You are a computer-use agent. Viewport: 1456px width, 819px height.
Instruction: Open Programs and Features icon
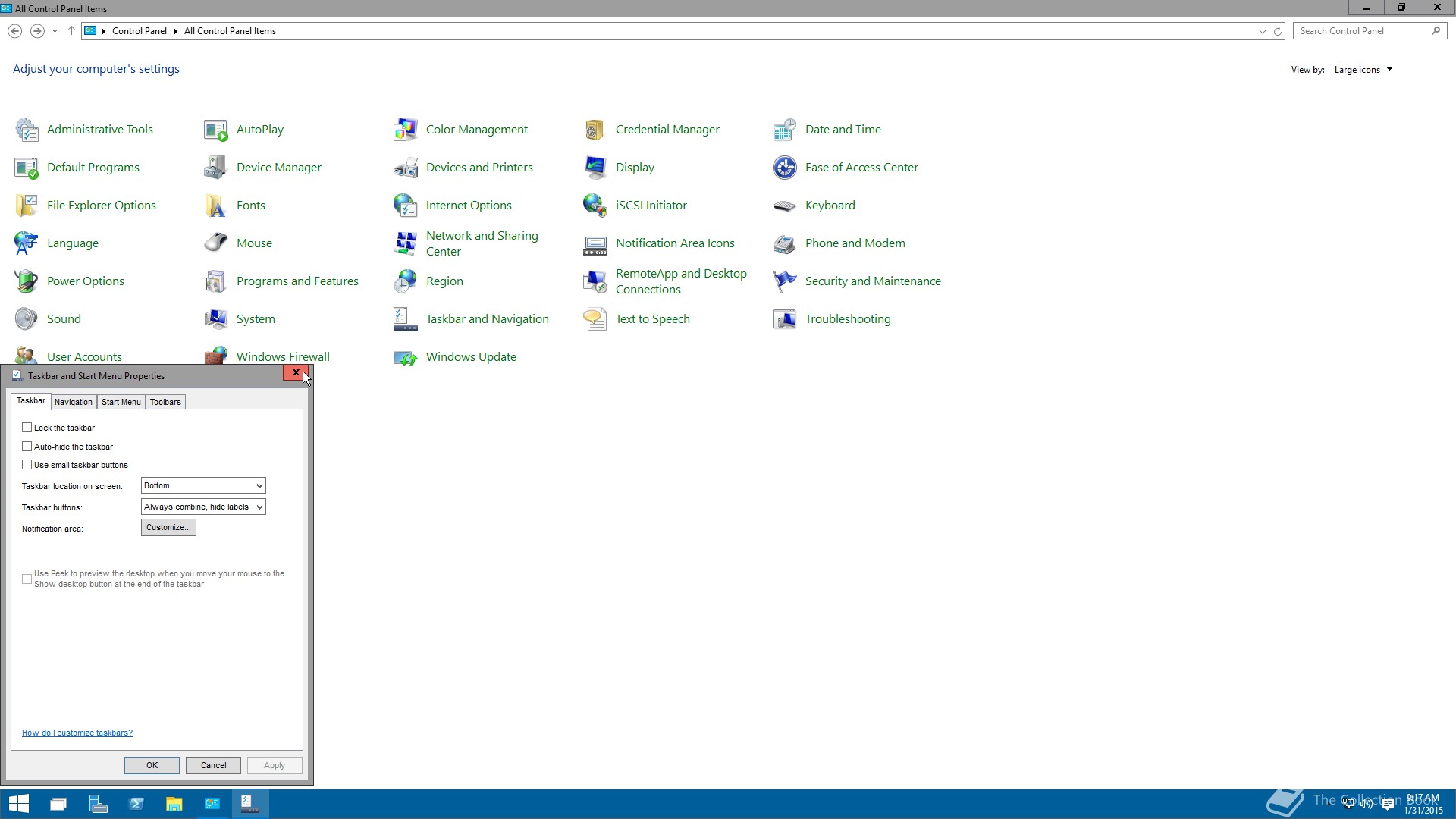[x=216, y=281]
